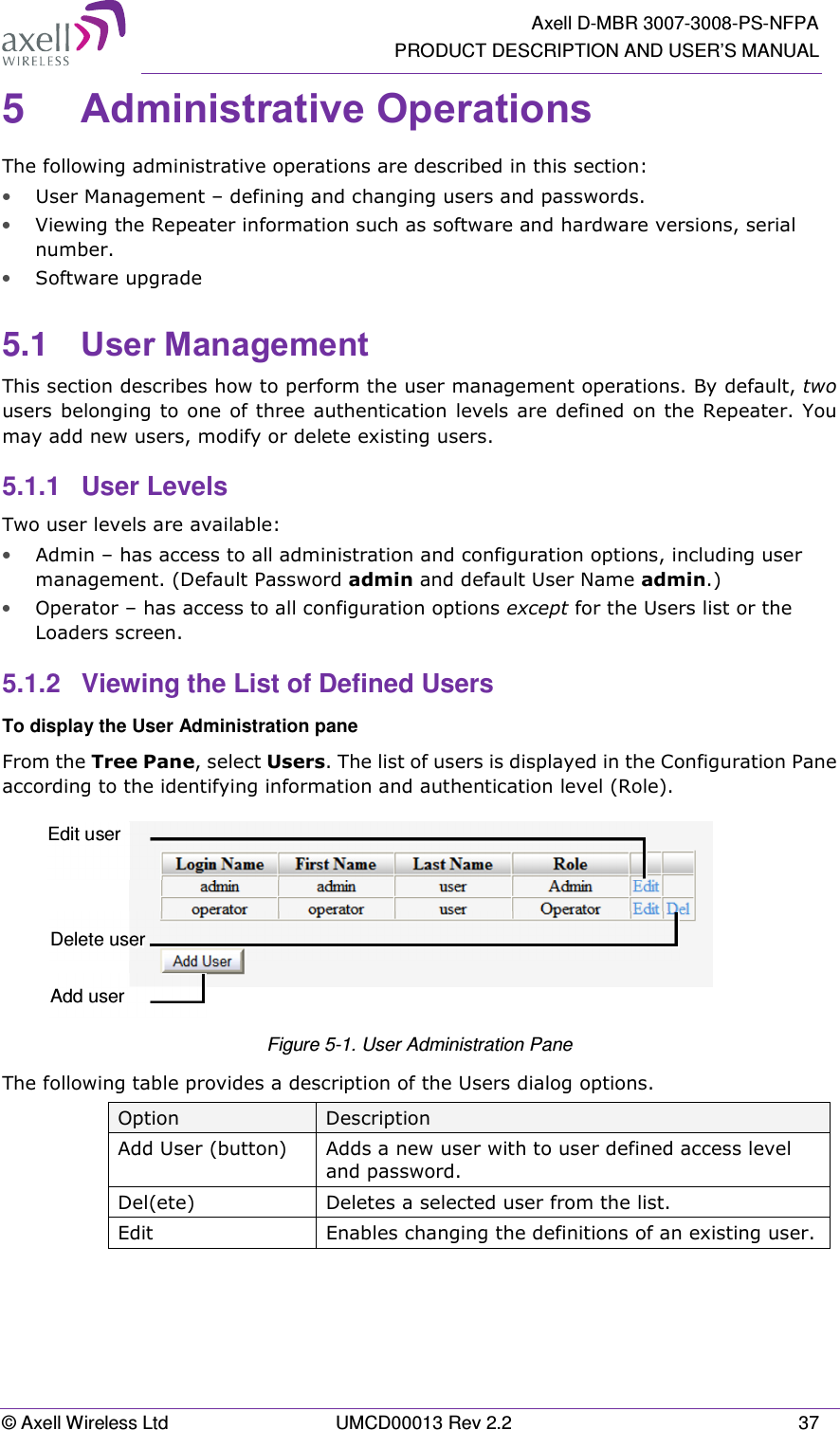
Task: Click the Last Name column header
Action: coord(452,864)
